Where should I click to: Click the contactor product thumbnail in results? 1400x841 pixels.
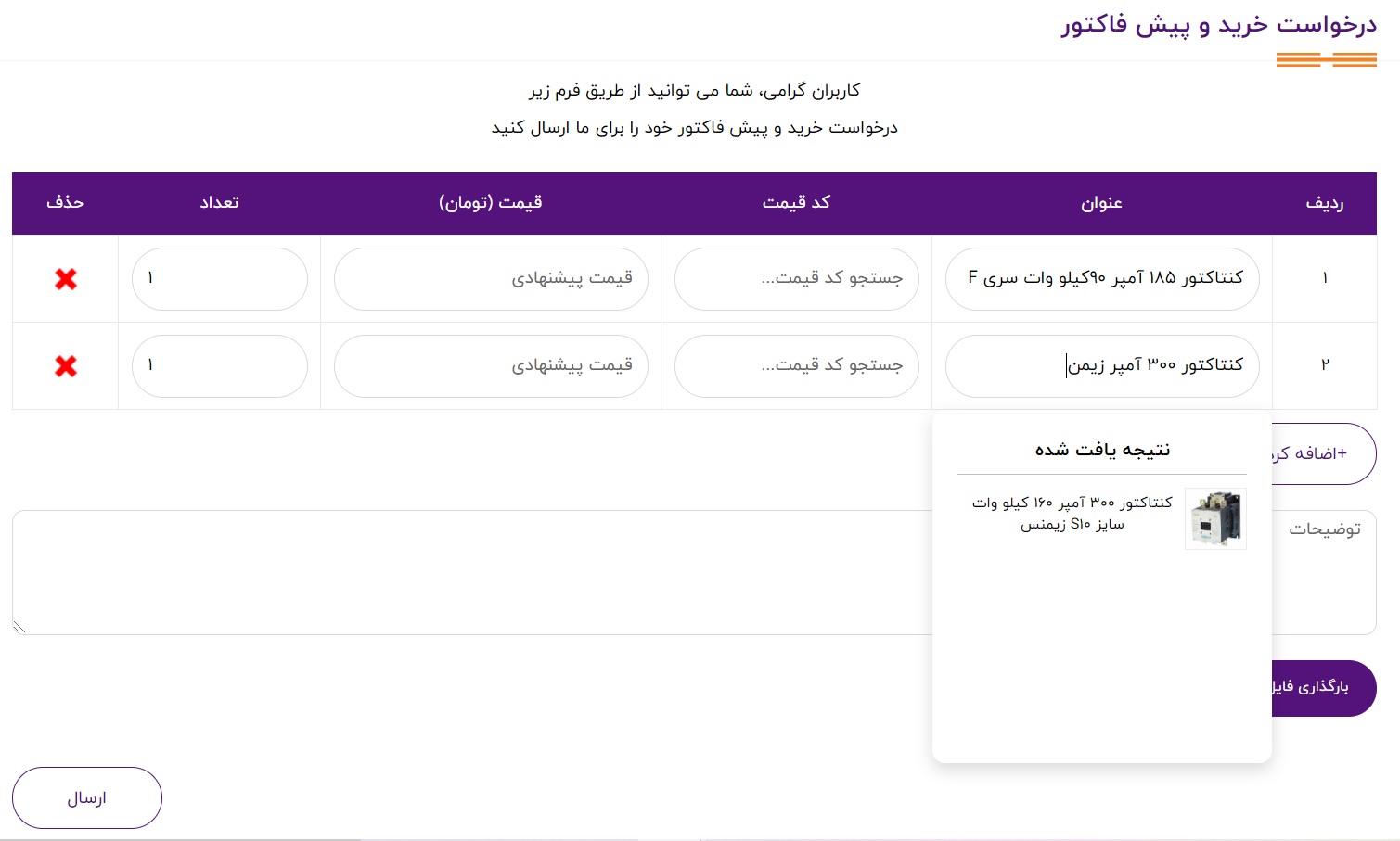point(1215,518)
